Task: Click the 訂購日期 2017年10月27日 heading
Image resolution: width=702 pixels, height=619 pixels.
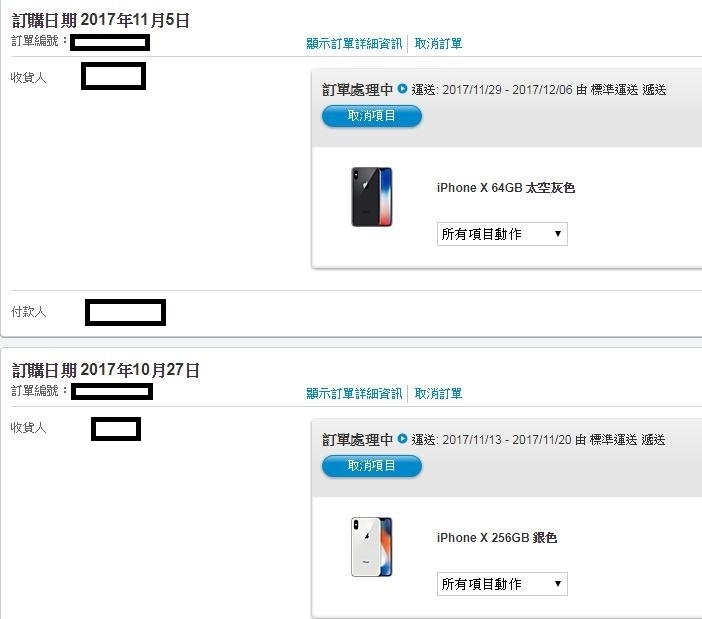Action: click(x=106, y=370)
